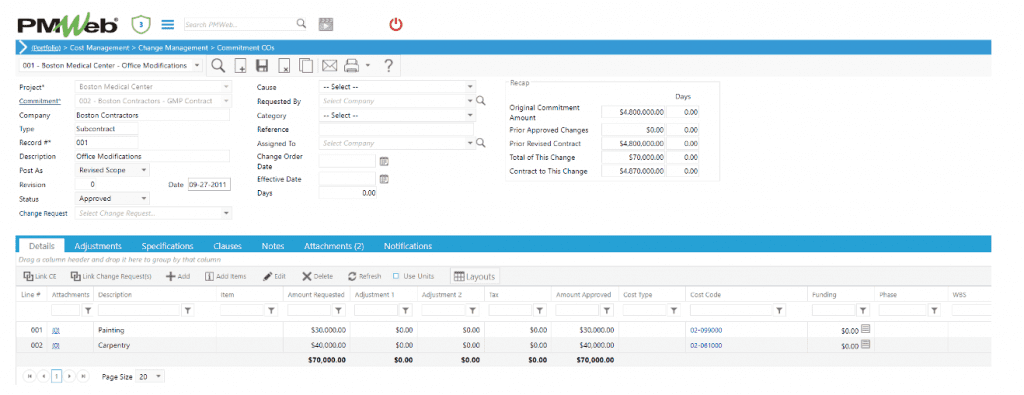Click the Assigned To lookup magnifier
The width and height of the screenshot is (1024, 395).
481,143
